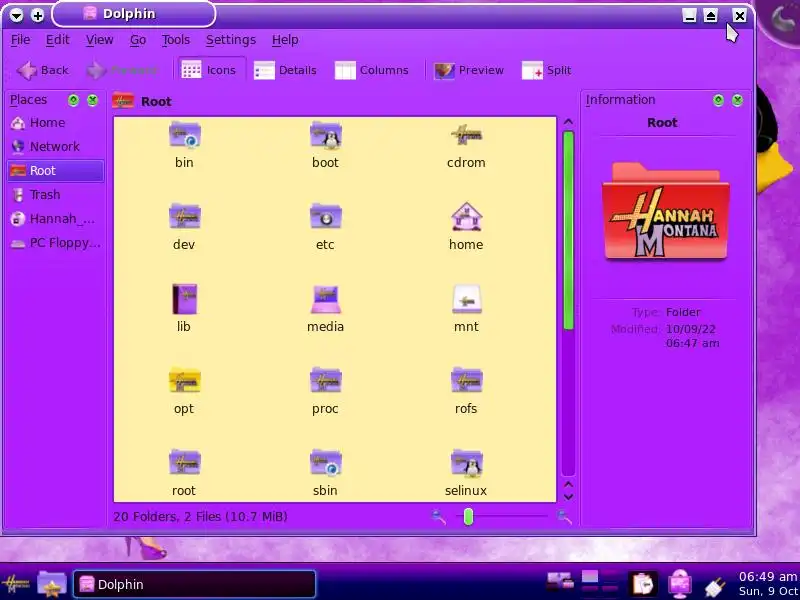Click Hannah Montana folder preview image
This screenshot has width=800, height=600.
665,211
